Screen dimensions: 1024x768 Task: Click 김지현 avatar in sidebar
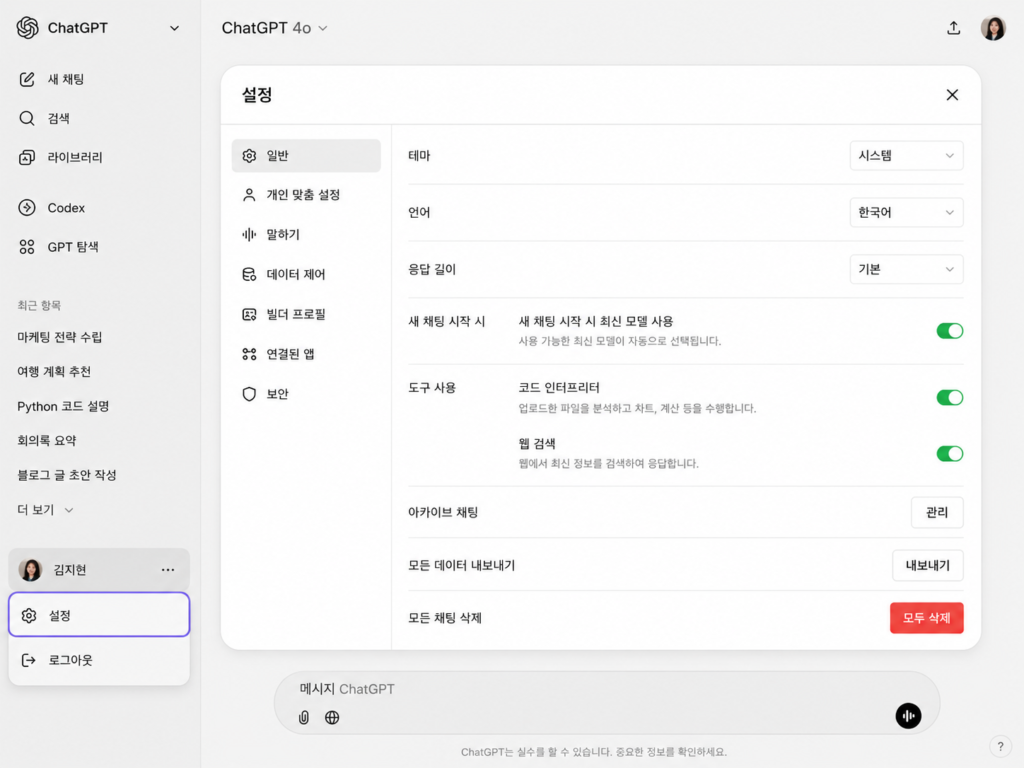point(30,569)
